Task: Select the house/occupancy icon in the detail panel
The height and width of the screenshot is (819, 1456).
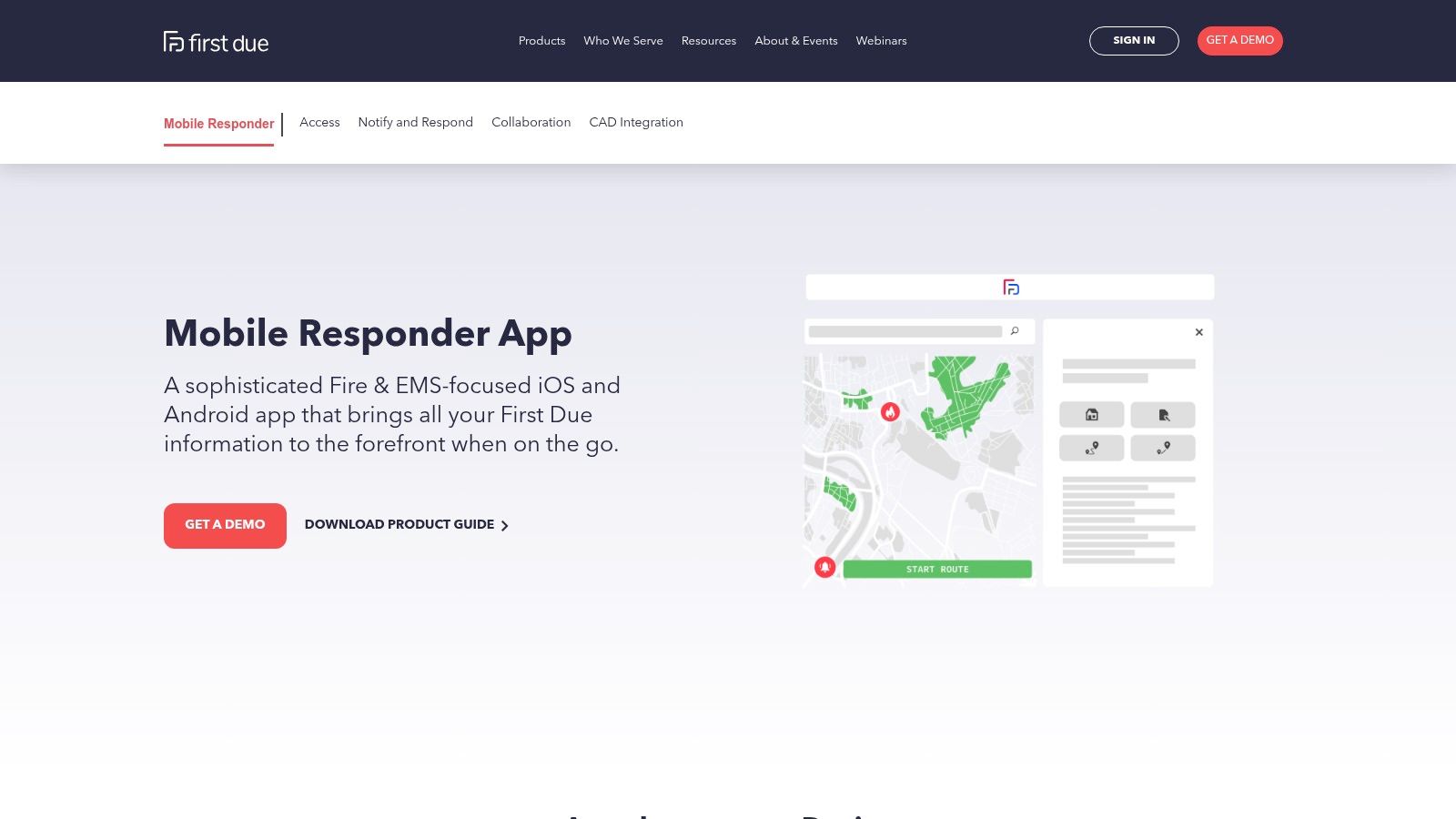Action: coord(1091,414)
